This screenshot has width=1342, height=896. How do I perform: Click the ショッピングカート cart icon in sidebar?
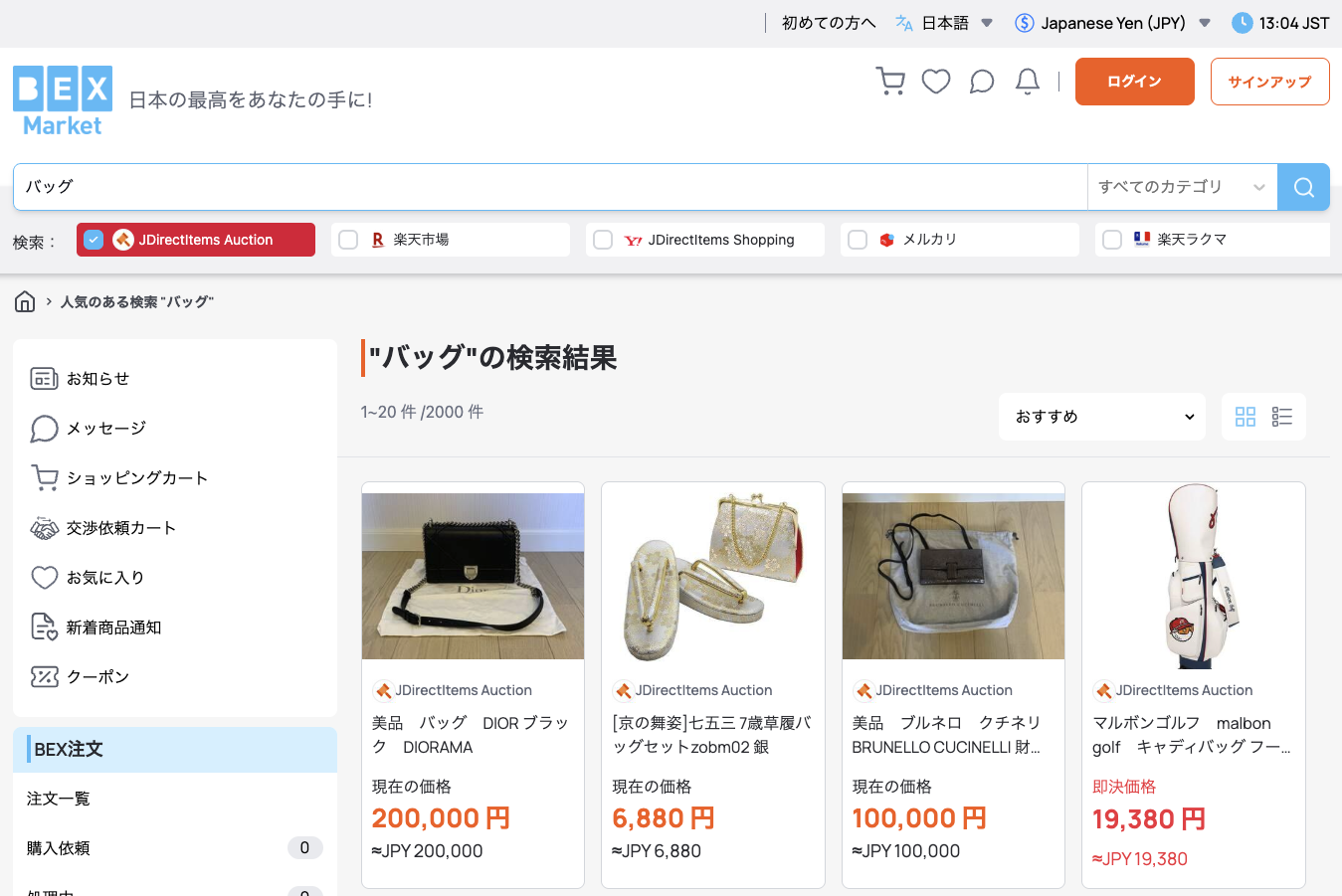click(44, 478)
